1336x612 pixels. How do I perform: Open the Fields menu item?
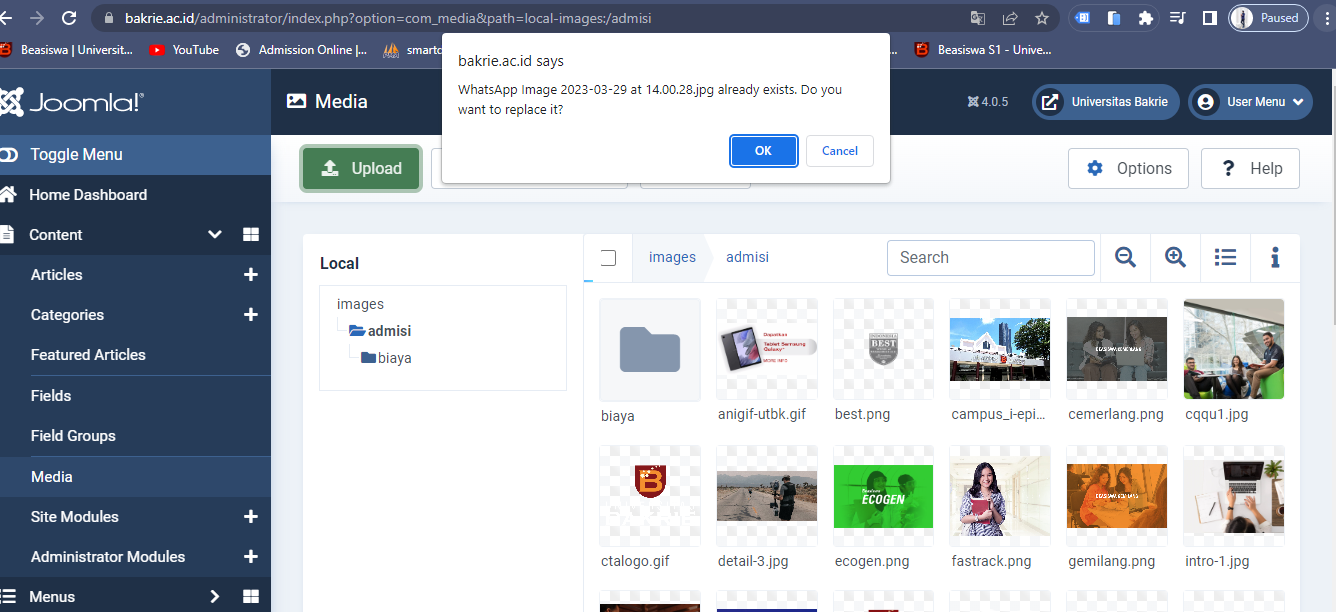(51, 396)
